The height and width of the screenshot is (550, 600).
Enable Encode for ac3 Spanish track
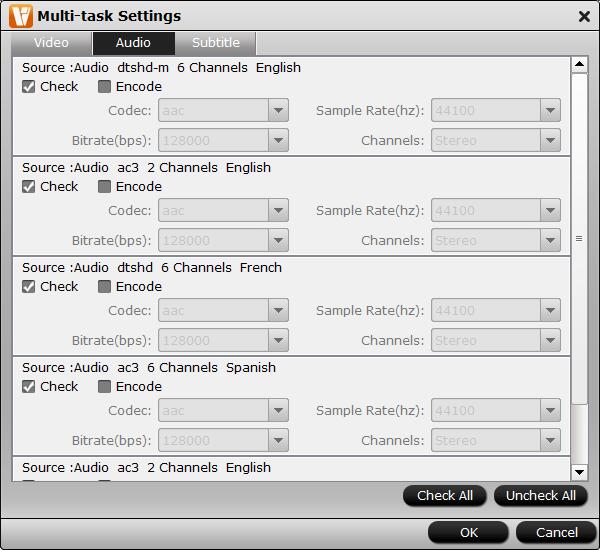104,387
